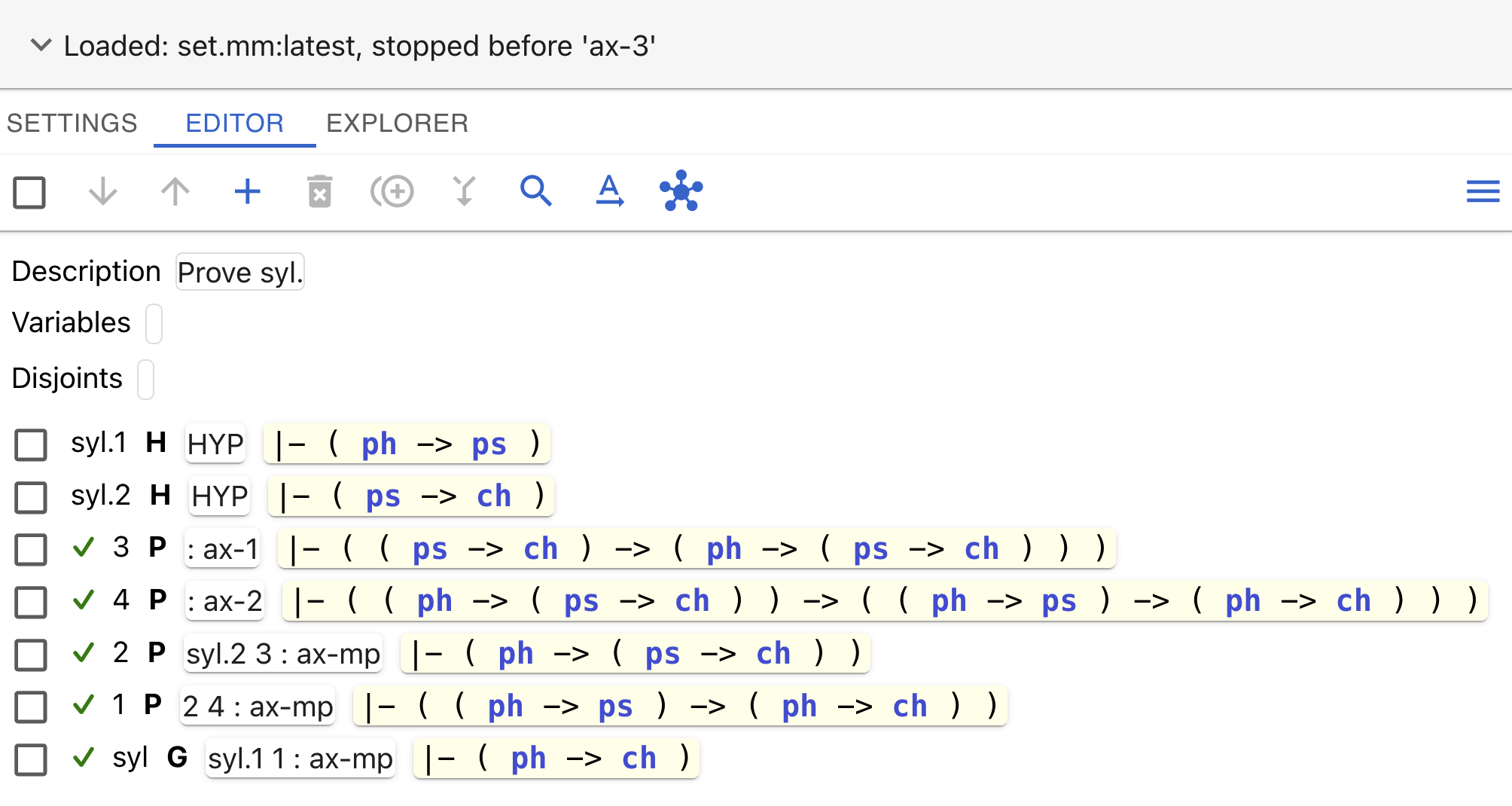Open the EXPLORER tab
This screenshot has width=1512, height=806.
coord(398,123)
